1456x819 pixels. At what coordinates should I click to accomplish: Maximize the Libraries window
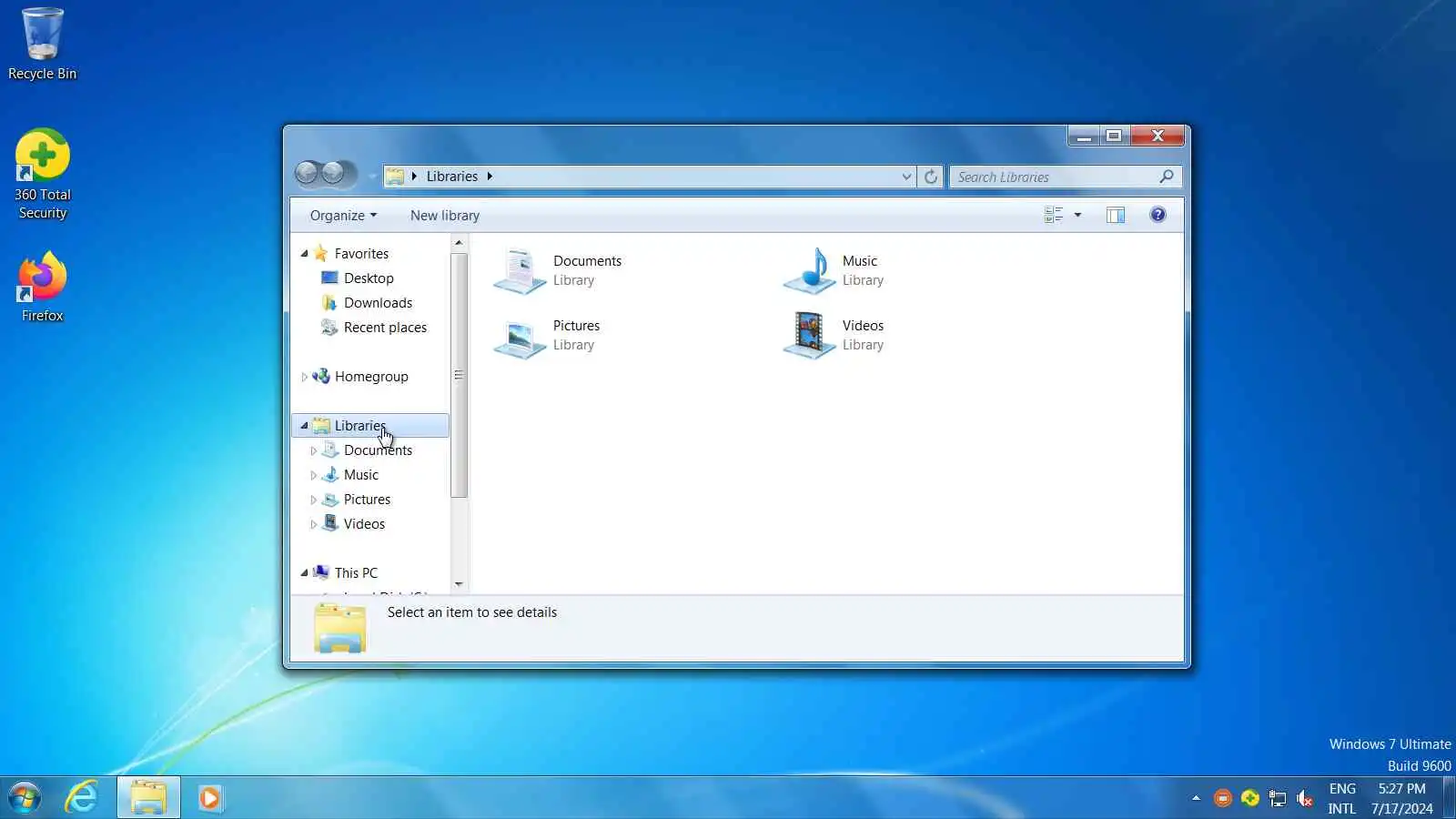[1114, 136]
